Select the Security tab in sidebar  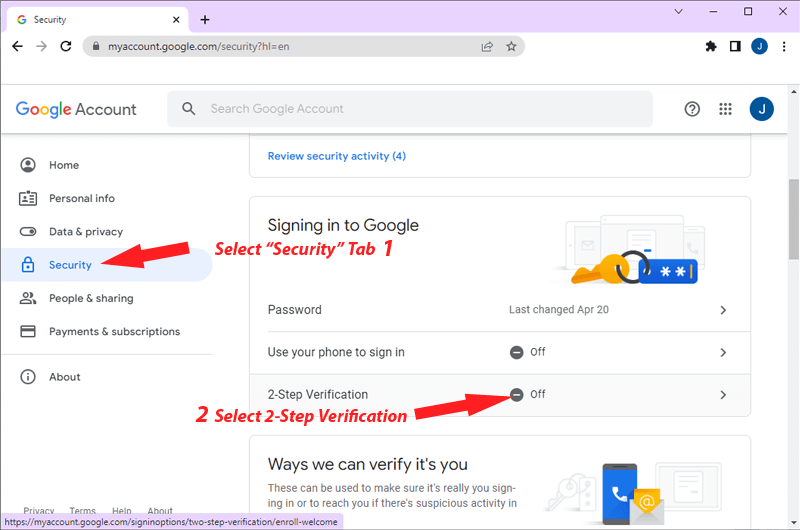[70, 265]
